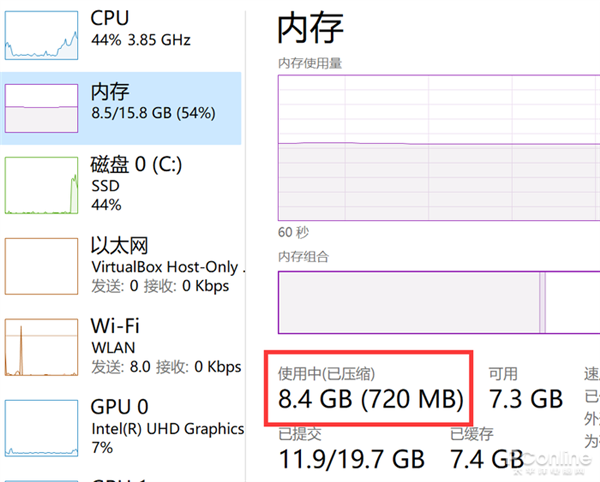Click the 以太网 mini graph thumbnail
The height and width of the screenshot is (482, 600).
pos(42,265)
